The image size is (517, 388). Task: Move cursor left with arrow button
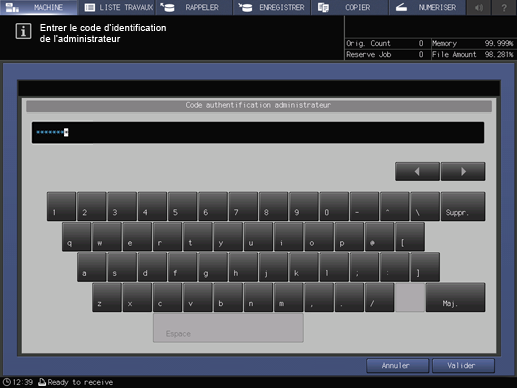[x=417, y=172]
